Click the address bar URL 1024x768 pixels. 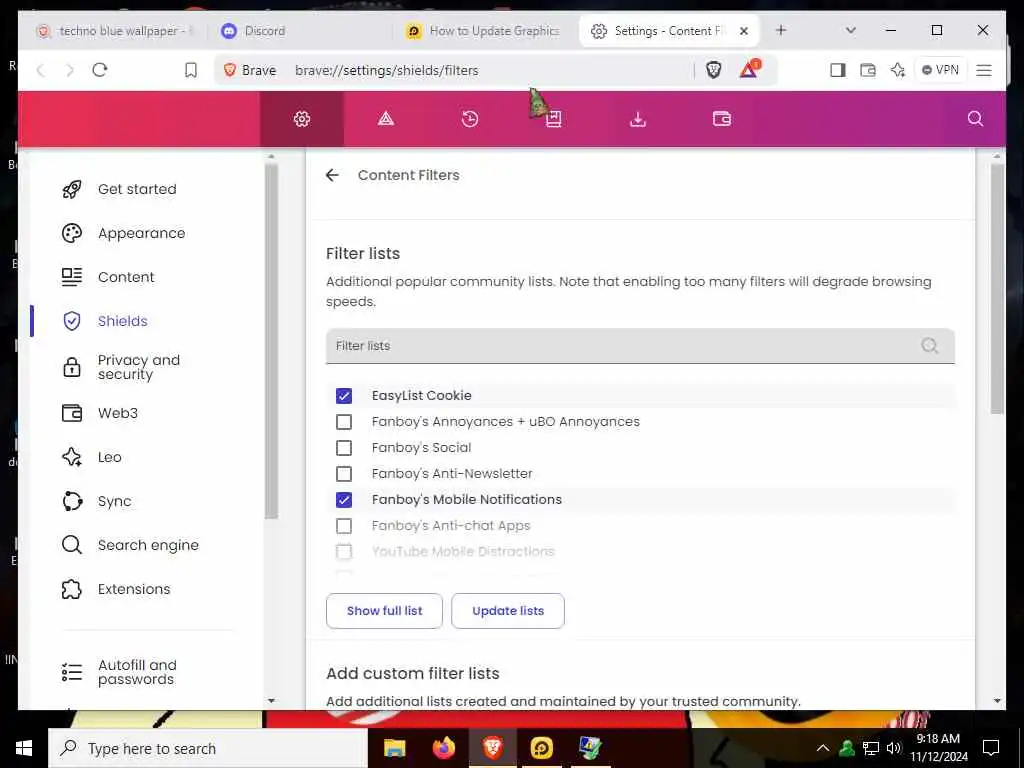pyautogui.click(x=387, y=70)
